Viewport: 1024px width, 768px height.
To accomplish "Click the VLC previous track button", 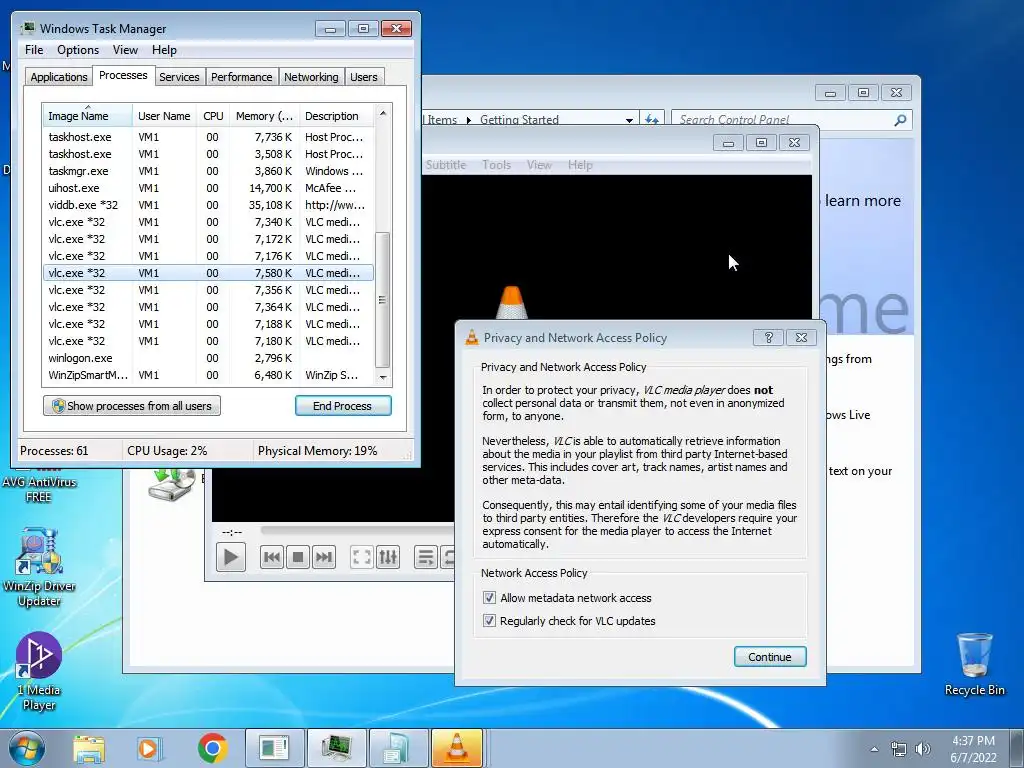I will coord(272,557).
